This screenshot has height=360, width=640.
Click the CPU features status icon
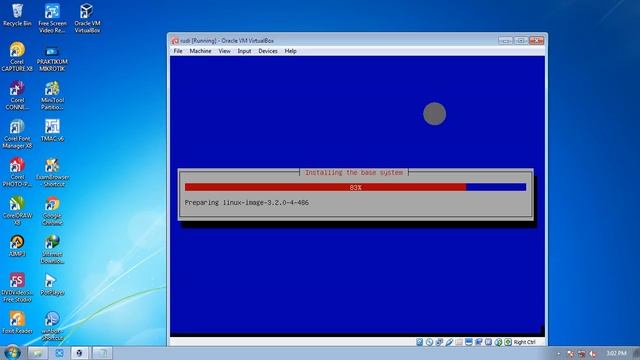pos(488,342)
